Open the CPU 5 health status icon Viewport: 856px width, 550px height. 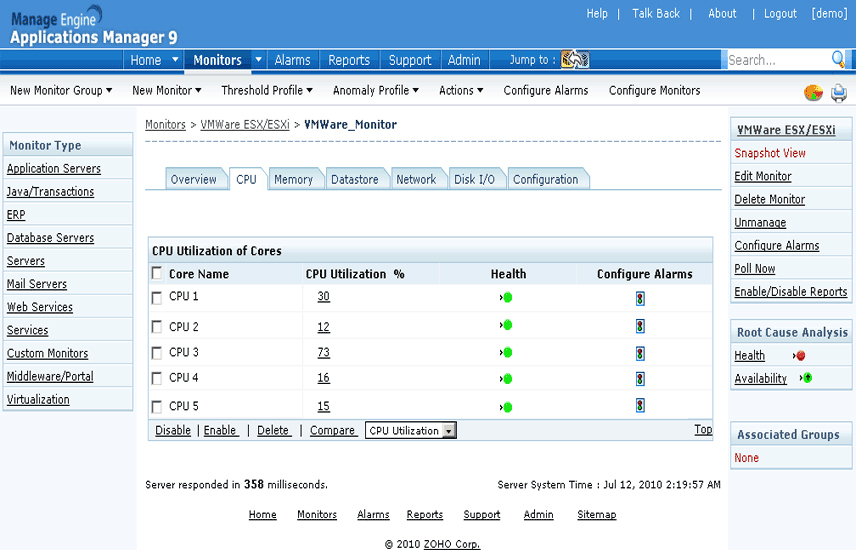pos(506,407)
